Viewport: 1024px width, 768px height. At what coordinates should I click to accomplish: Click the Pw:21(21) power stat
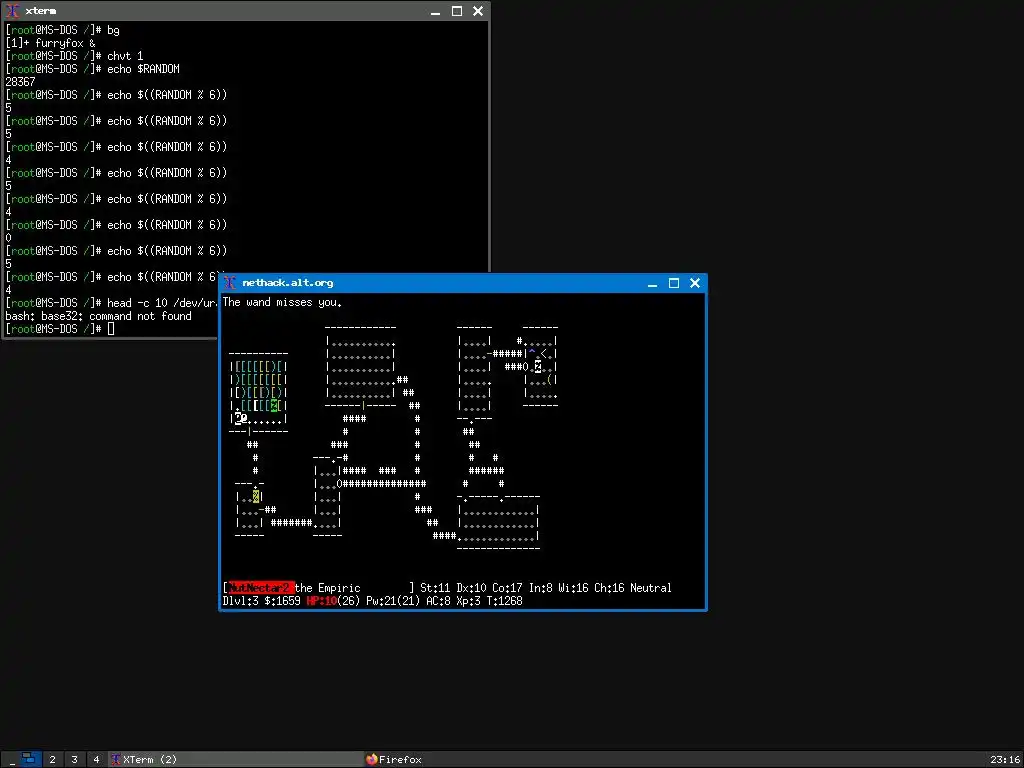pos(392,601)
